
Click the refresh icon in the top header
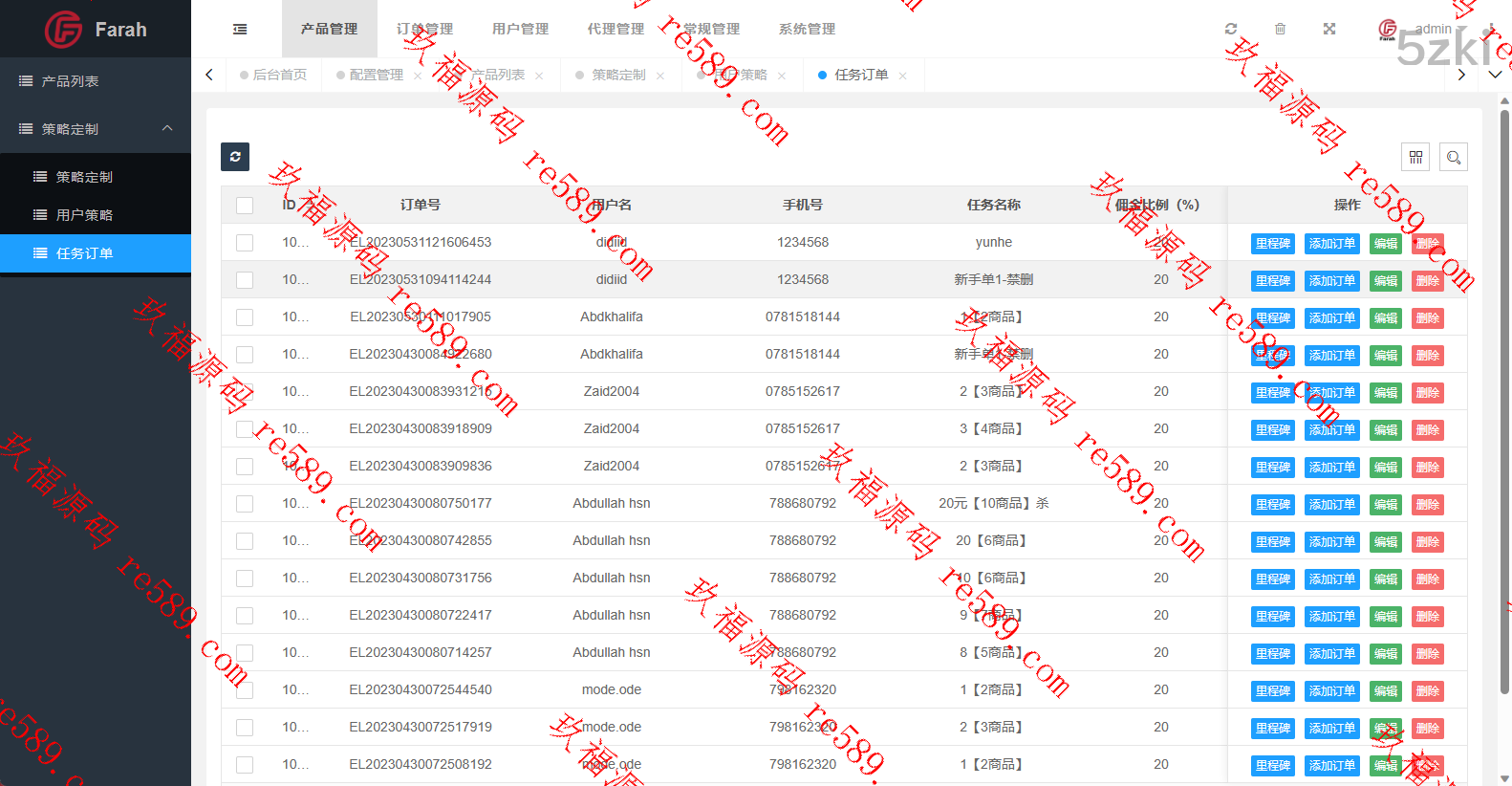pyautogui.click(x=1231, y=29)
